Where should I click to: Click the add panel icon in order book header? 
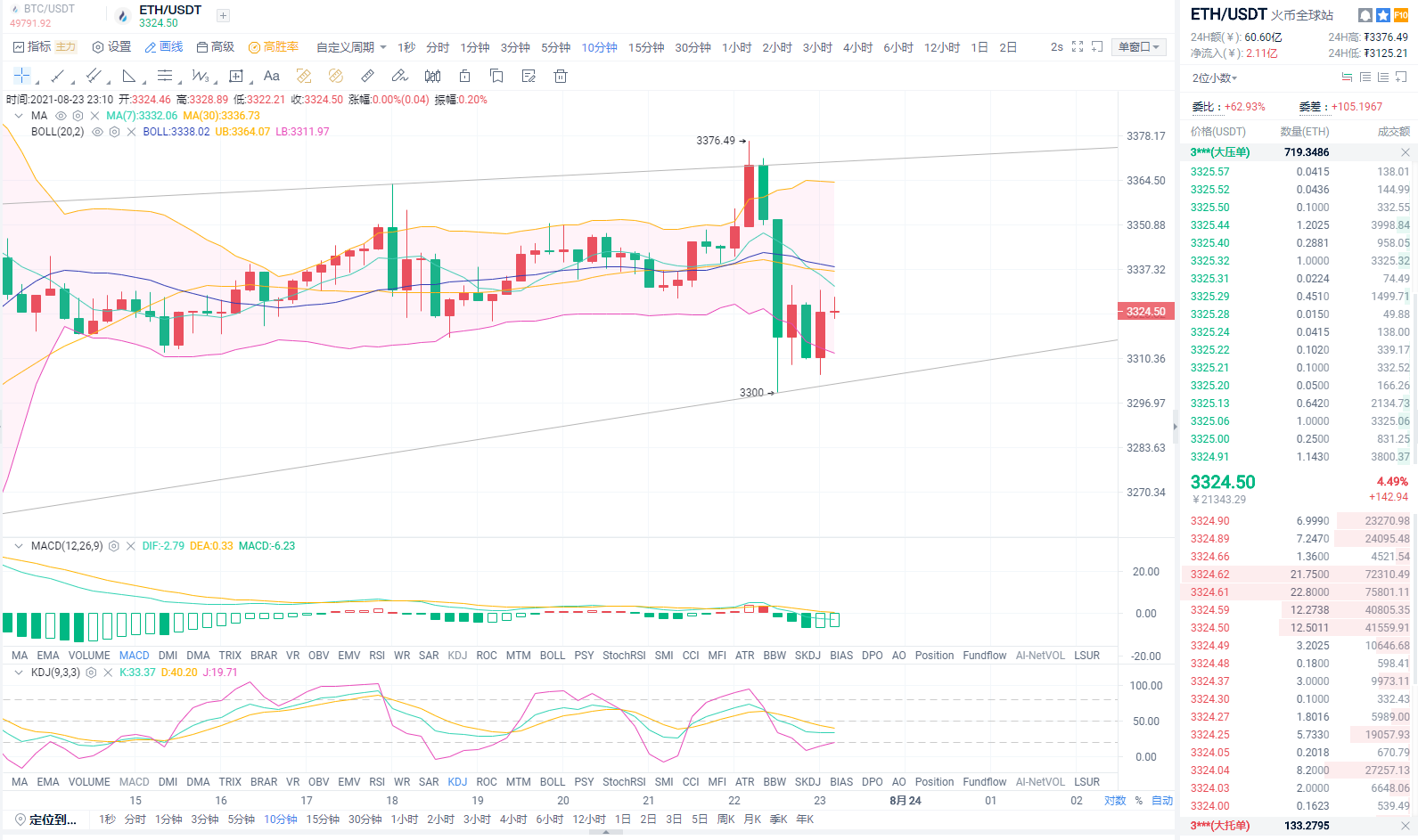click(1401, 77)
